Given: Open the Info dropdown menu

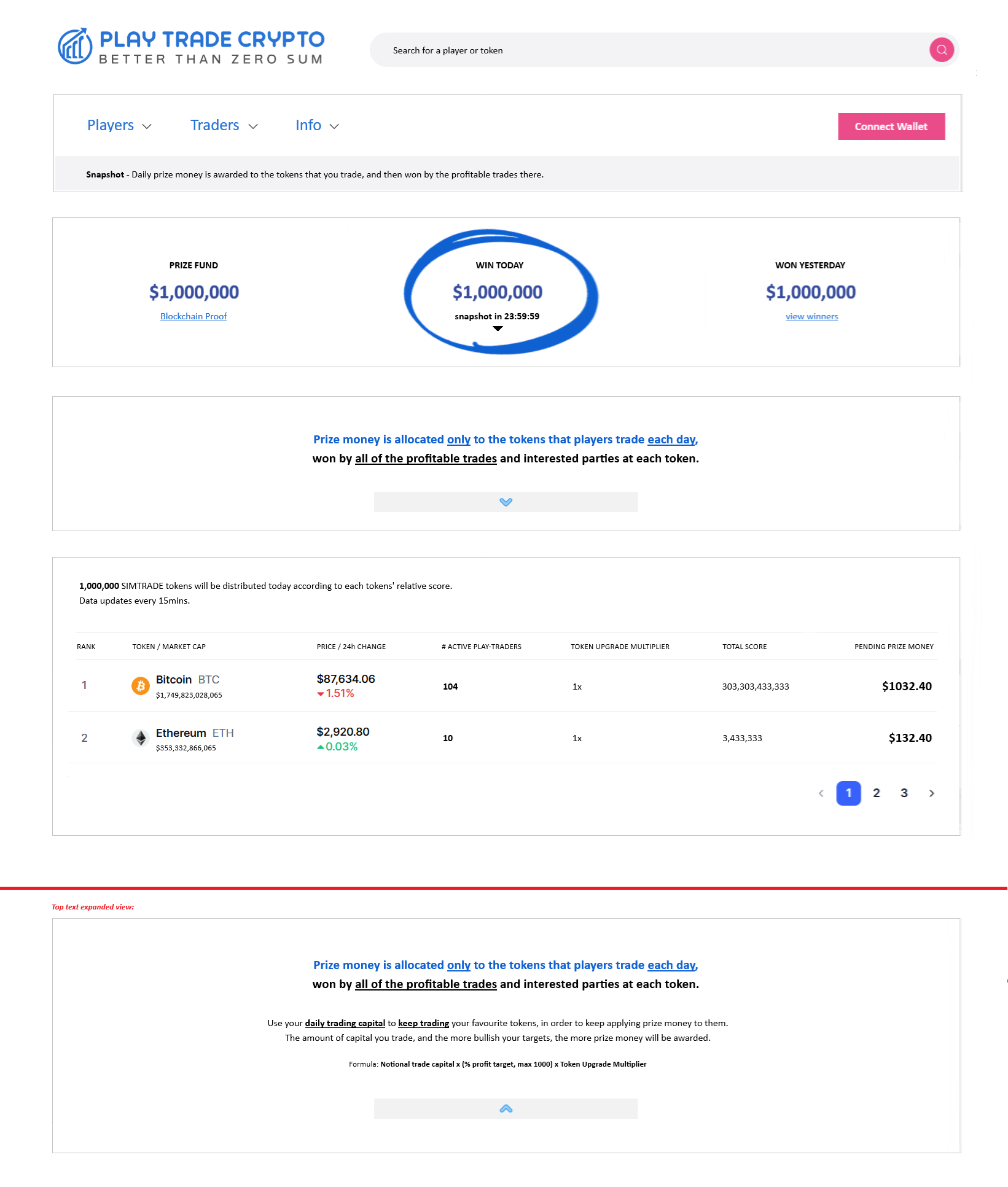Looking at the screenshot, I should click(x=316, y=125).
